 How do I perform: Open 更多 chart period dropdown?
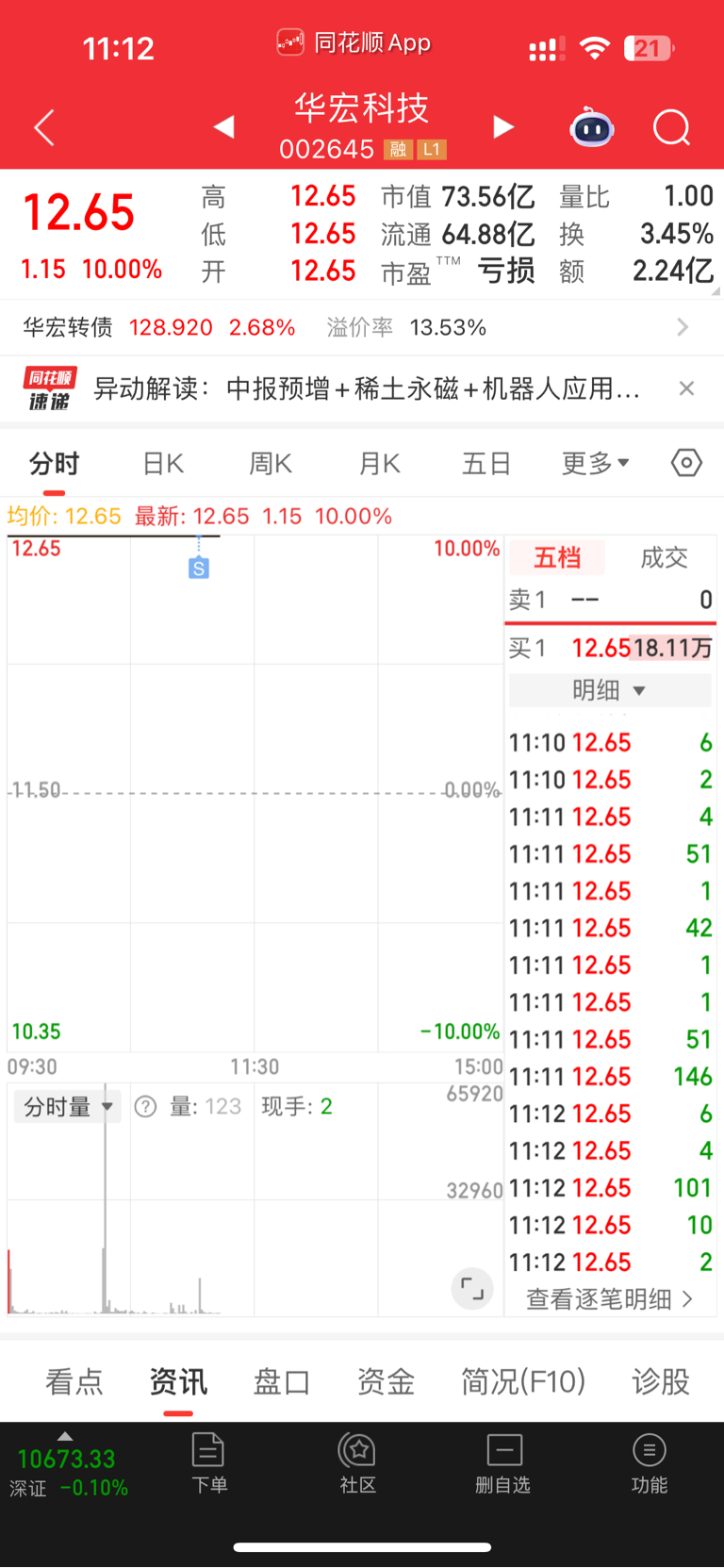[x=595, y=463]
